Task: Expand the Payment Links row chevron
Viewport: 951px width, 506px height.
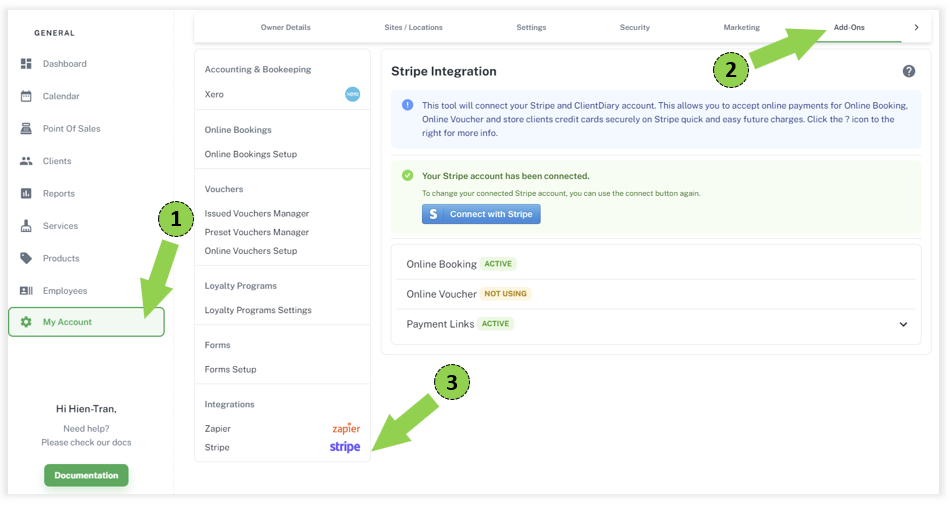Action: tap(903, 324)
